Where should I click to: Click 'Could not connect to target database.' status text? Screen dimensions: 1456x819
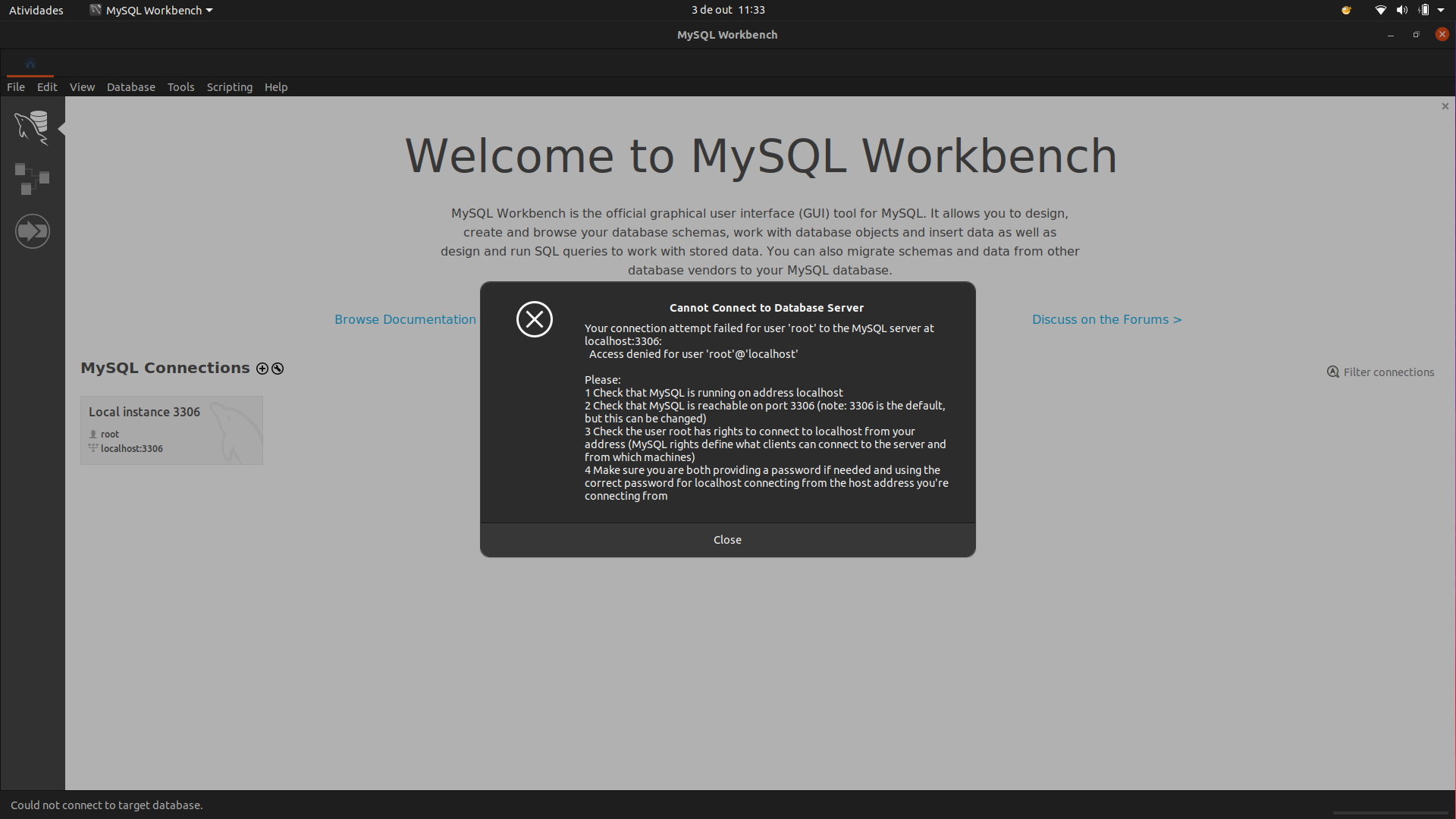coord(106,805)
